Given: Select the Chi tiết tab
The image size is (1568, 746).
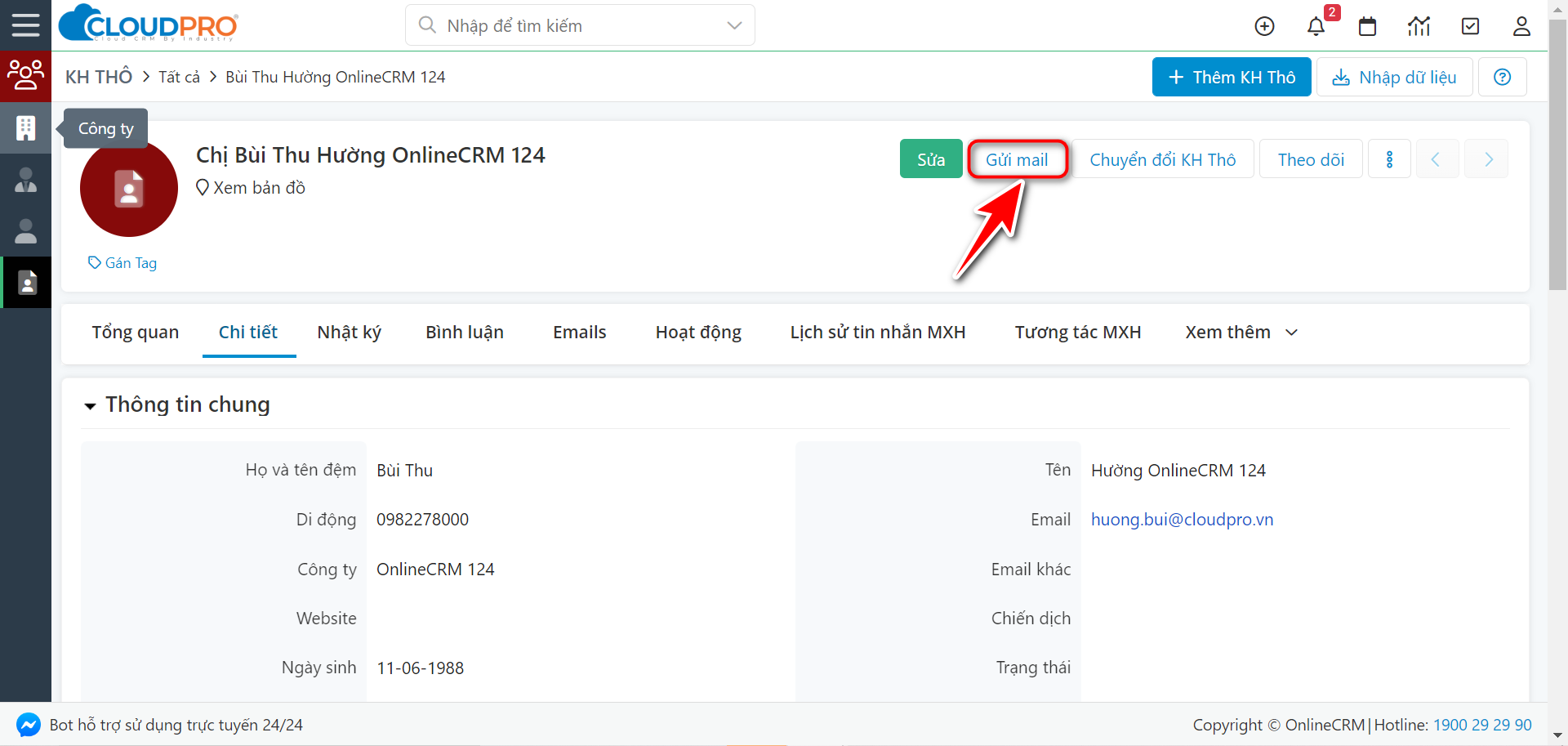Looking at the screenshot, I should tap(248, 333).
